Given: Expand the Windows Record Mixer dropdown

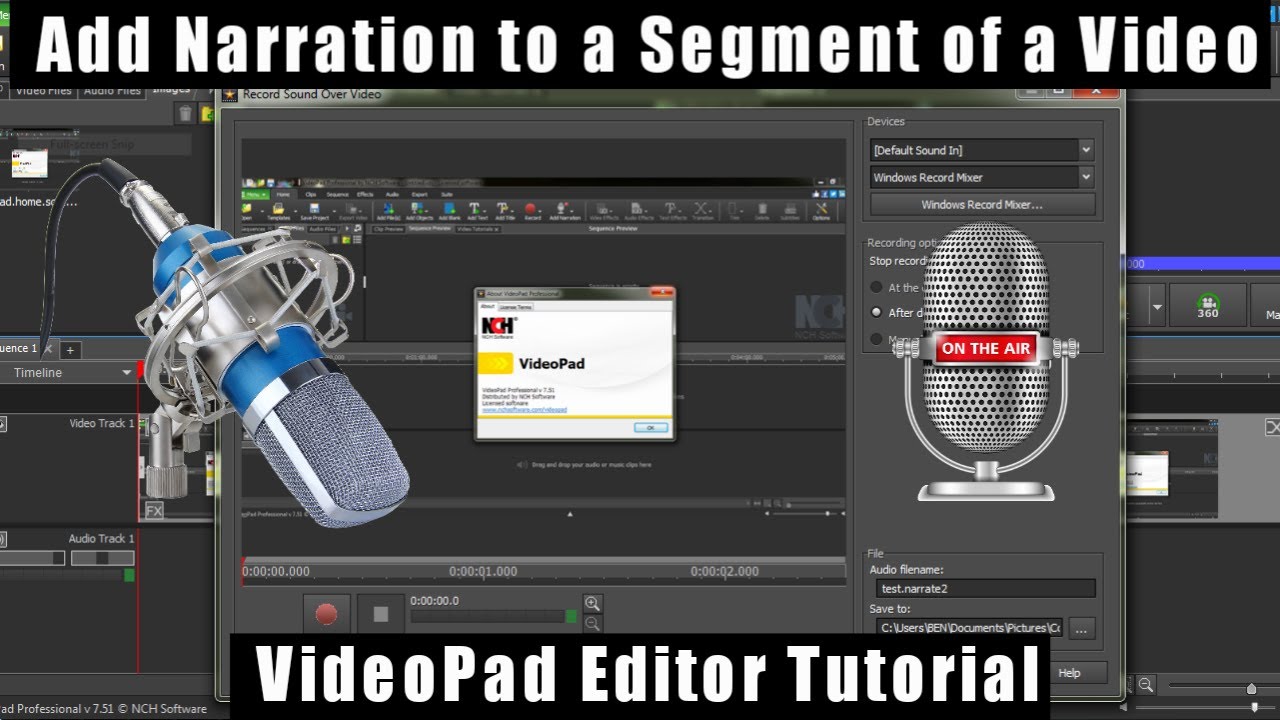Looking at the screenshot, I should pos(982,177).
